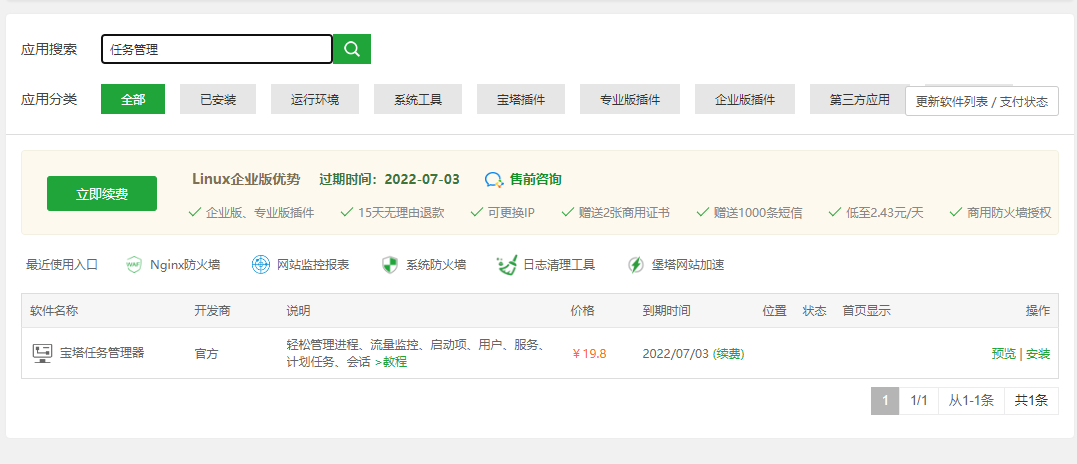This screenshot has height=464, width=1077.
Task: Click 15天无理由退款 benefit text
Action: tap(401, 213)
